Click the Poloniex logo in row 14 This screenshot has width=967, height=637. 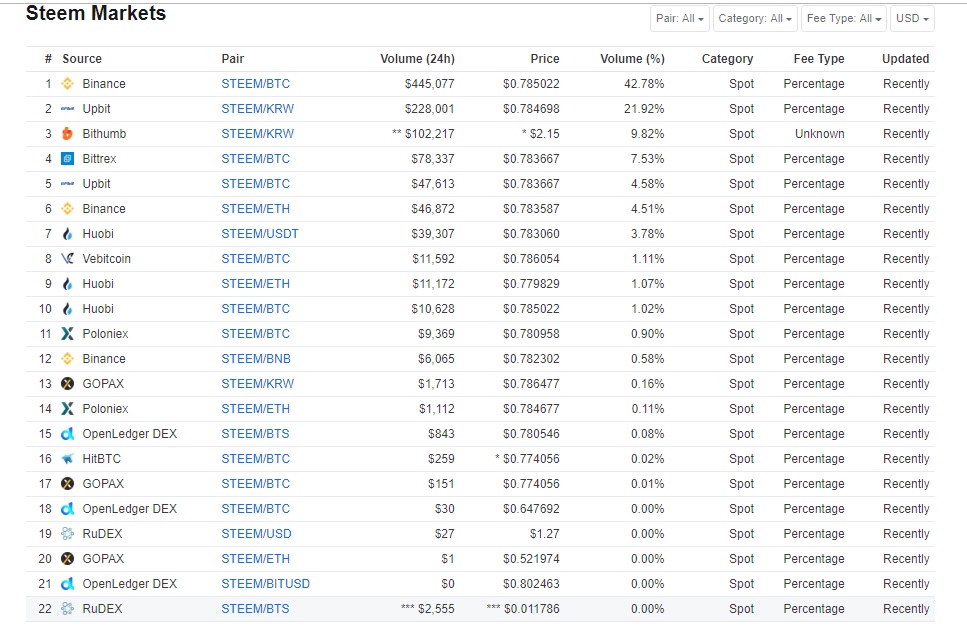click(68, 408)
